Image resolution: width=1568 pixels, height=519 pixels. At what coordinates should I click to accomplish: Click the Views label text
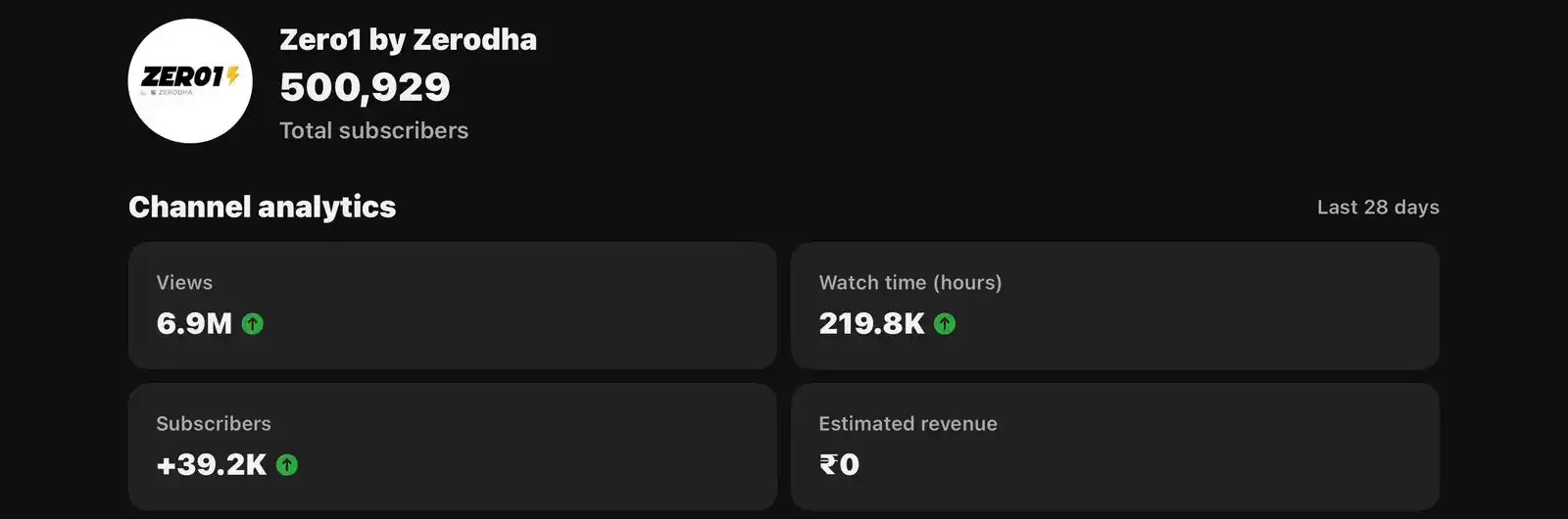click(184, 283)
